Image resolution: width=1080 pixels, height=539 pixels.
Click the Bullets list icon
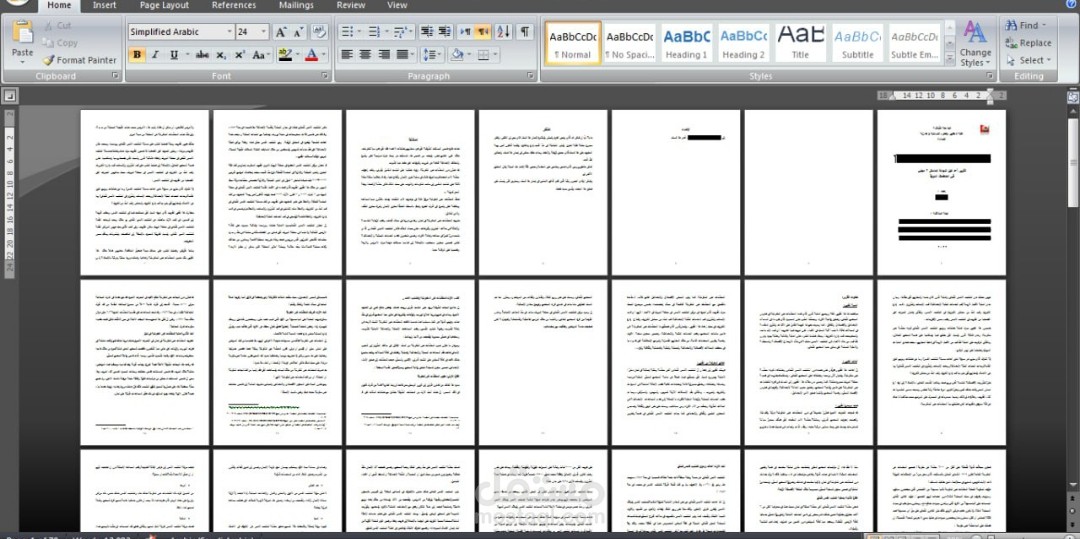346,32
